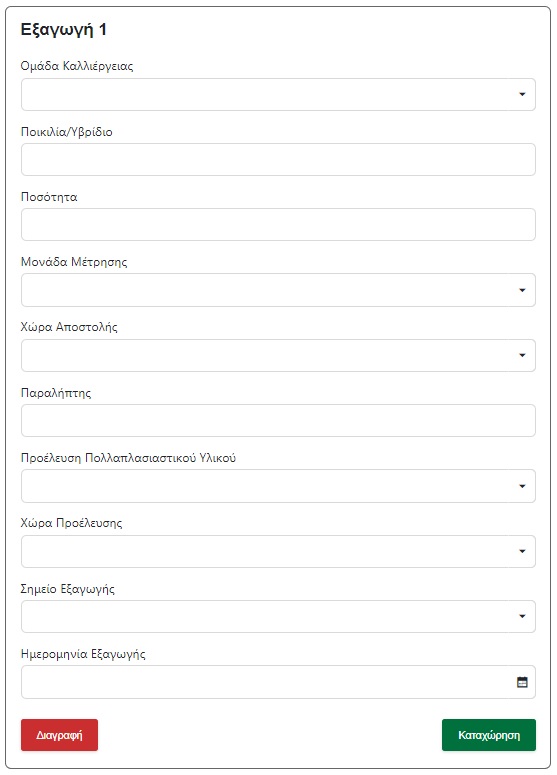Image resolution: width=557 pixels, height=775 pixels.
Task: Open the calendar picker for Ημερομηνία Εξαγωγής
Action: point(522,682)
